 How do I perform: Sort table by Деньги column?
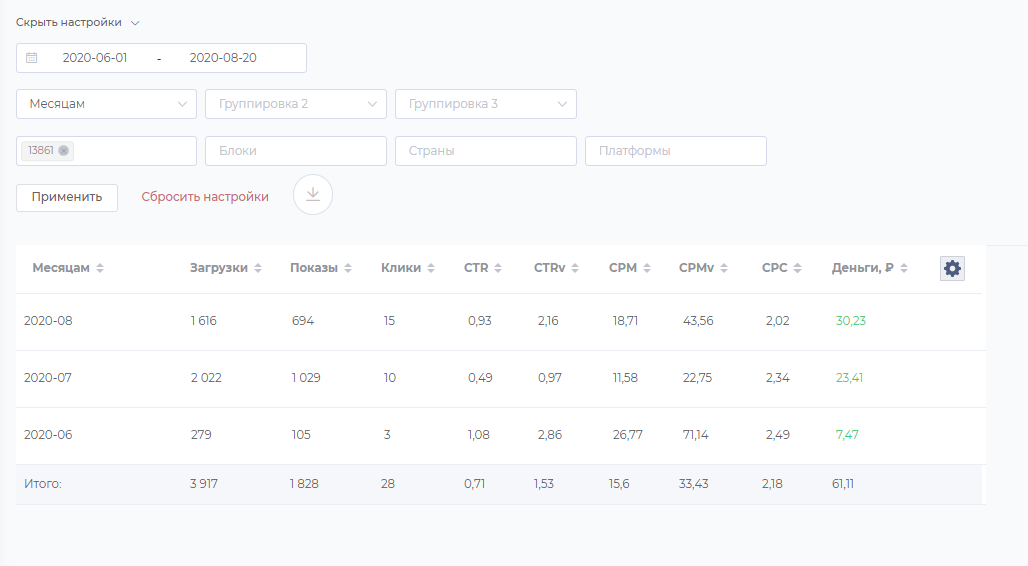point(903,268)
